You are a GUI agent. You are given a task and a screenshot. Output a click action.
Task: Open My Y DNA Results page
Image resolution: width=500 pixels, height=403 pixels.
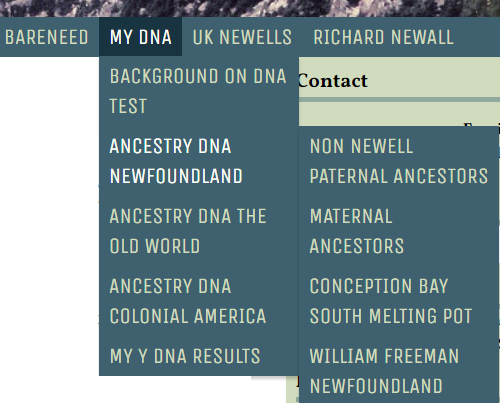tap(199, 356)
